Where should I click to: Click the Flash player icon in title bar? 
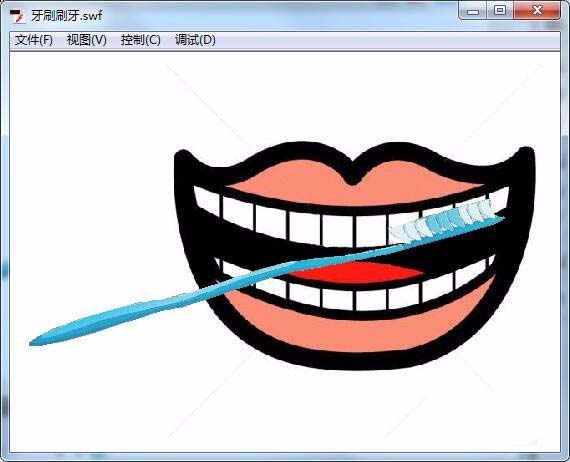click(17, 16)
